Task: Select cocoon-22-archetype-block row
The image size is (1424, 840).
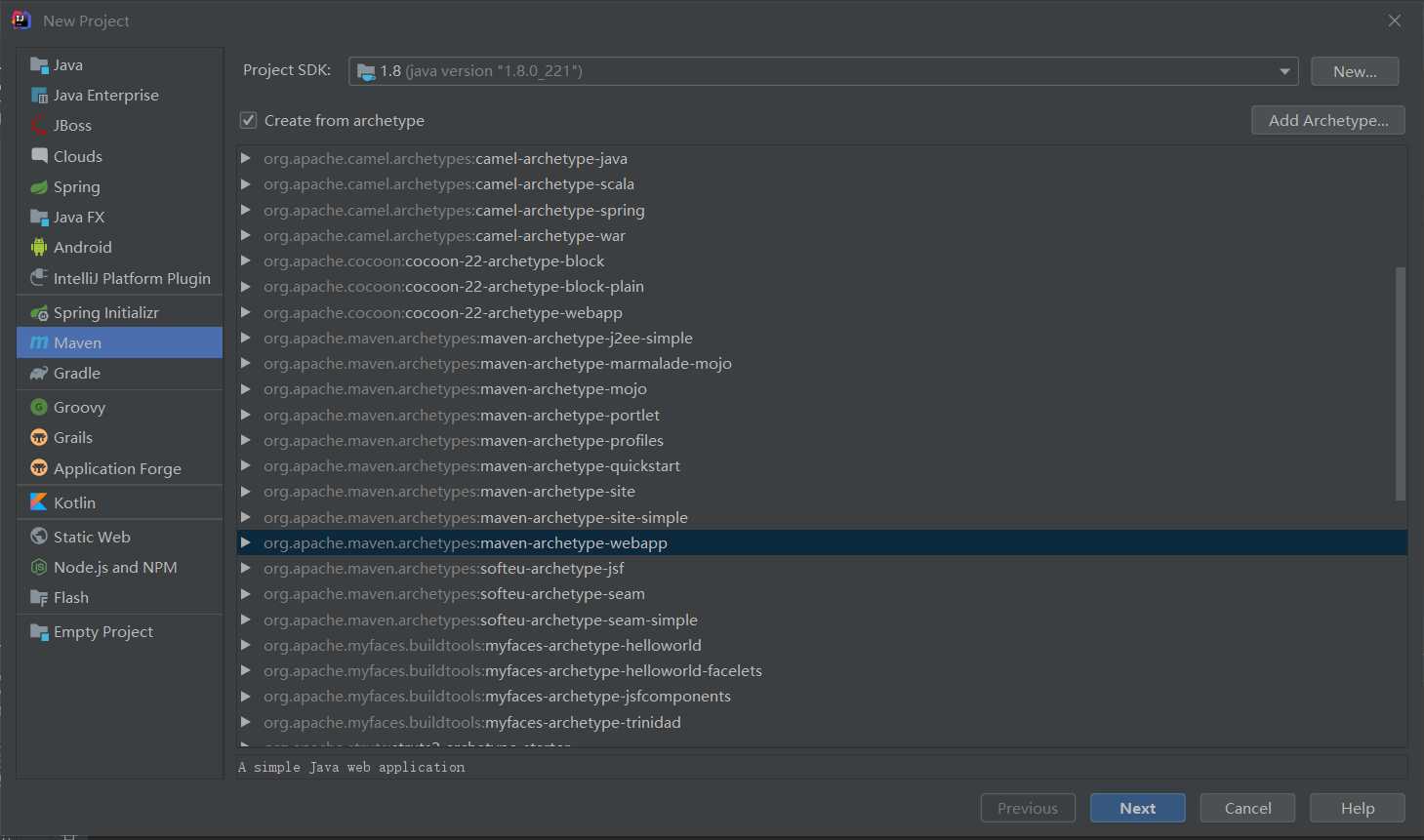Action: pyautogui.click(x=822, y=260)
